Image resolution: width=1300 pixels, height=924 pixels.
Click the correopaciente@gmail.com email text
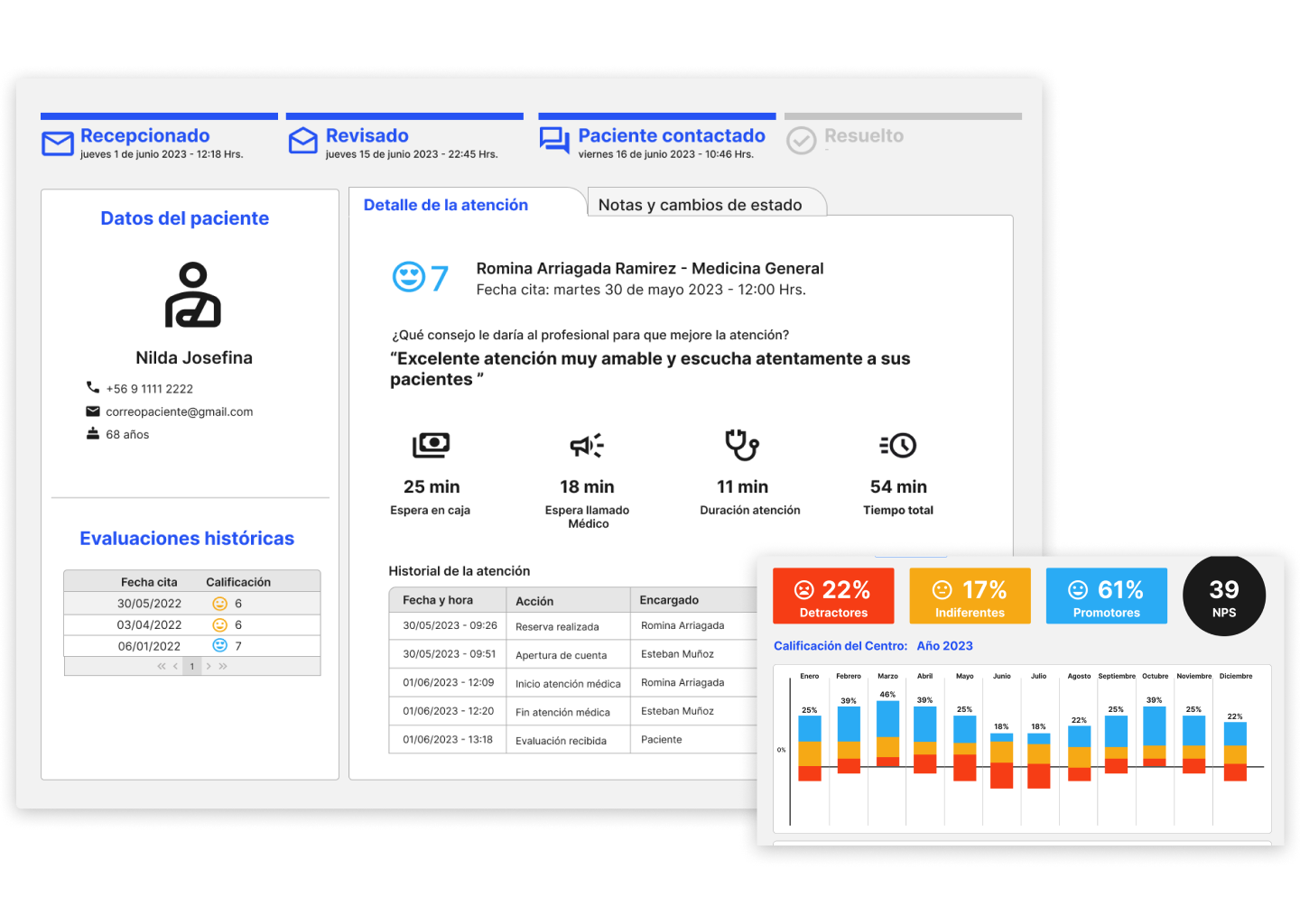point(179,411)
